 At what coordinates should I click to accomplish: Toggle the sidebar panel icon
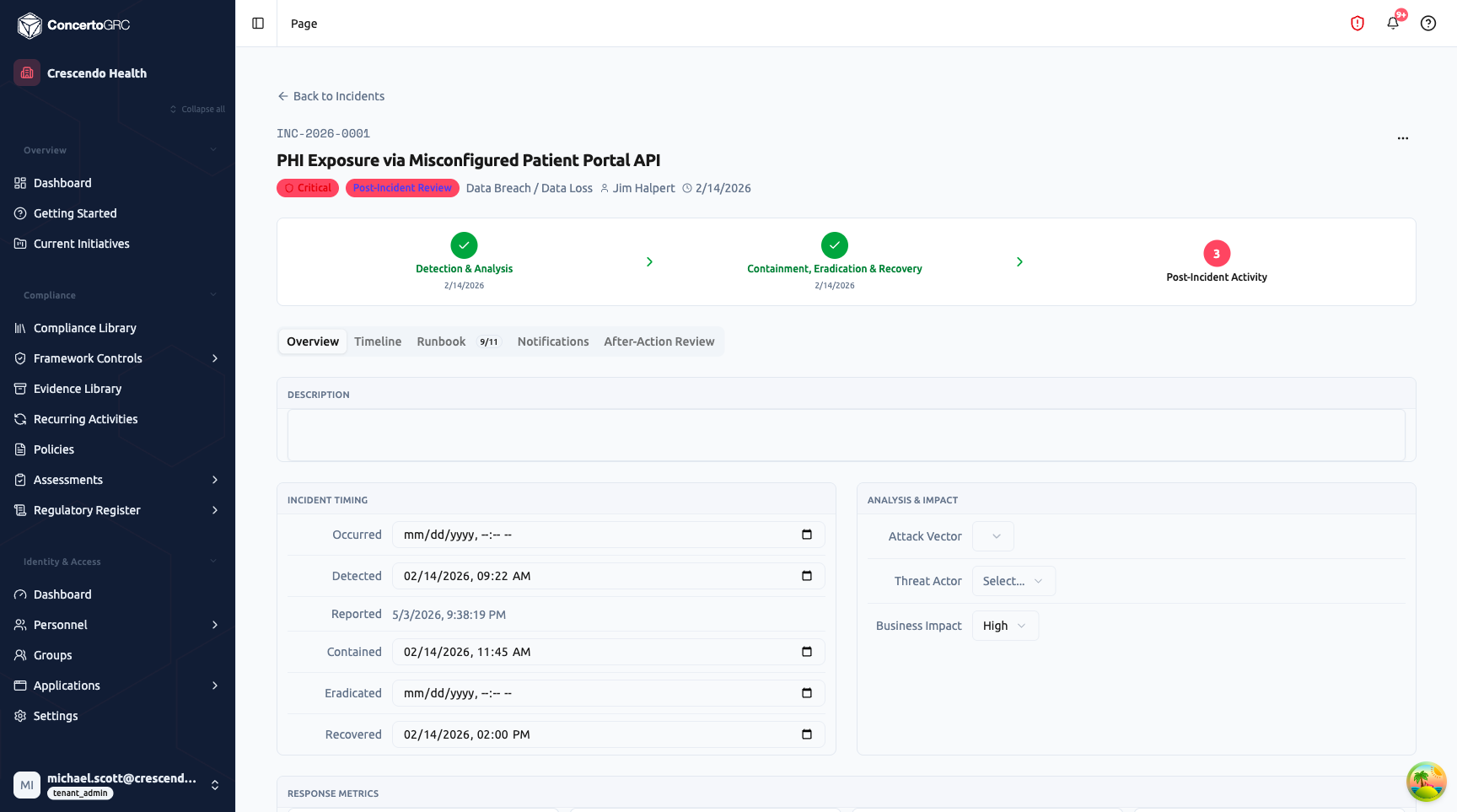[x=258, y=24]
